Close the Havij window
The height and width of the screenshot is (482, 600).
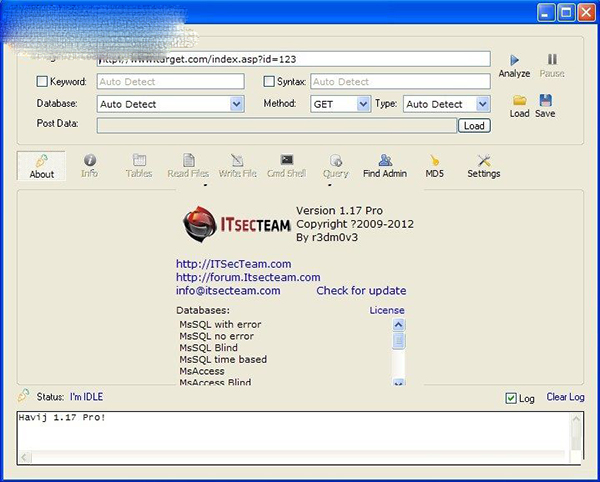pos(586,13)
